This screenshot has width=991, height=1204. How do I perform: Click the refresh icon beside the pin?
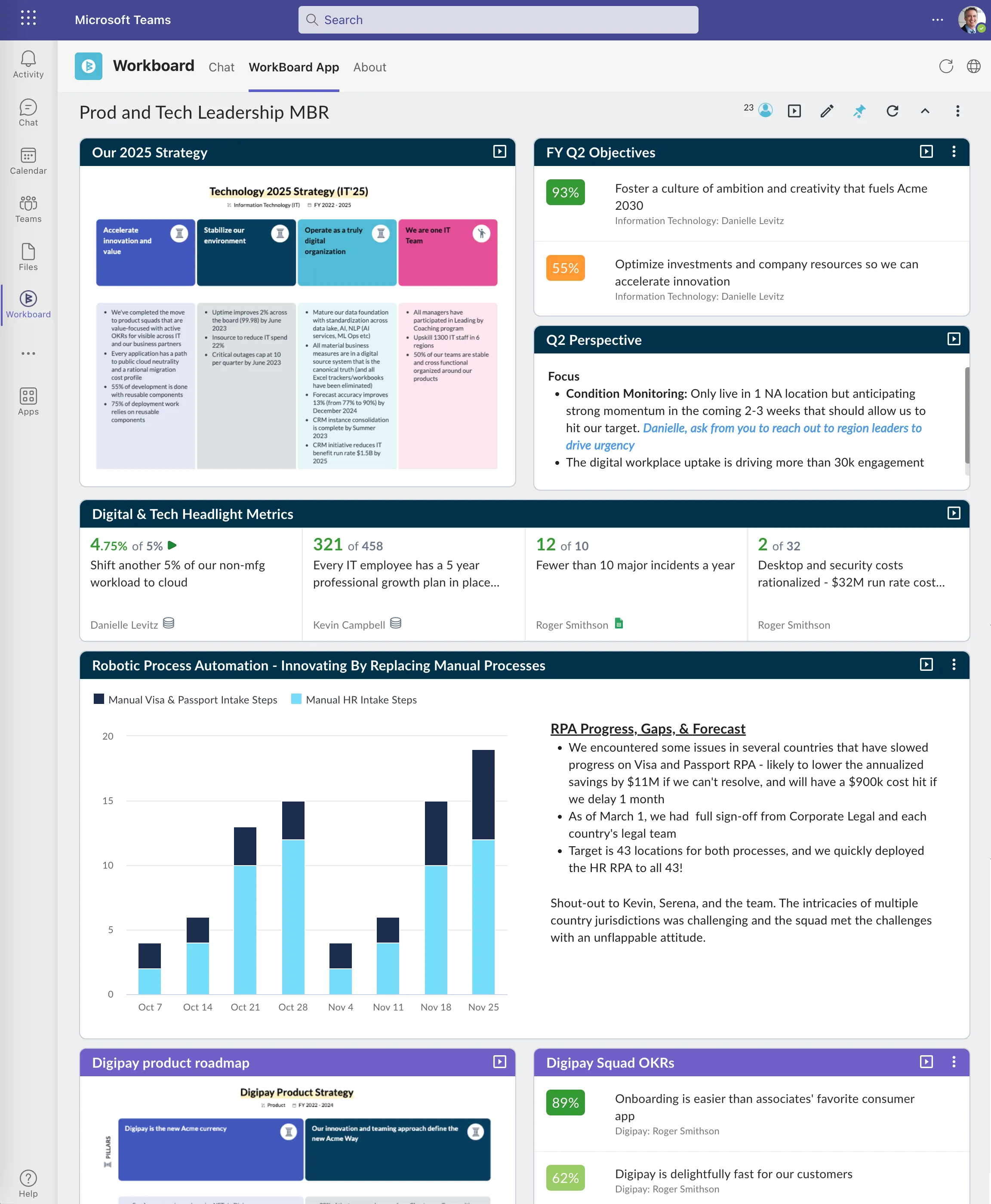892,111
